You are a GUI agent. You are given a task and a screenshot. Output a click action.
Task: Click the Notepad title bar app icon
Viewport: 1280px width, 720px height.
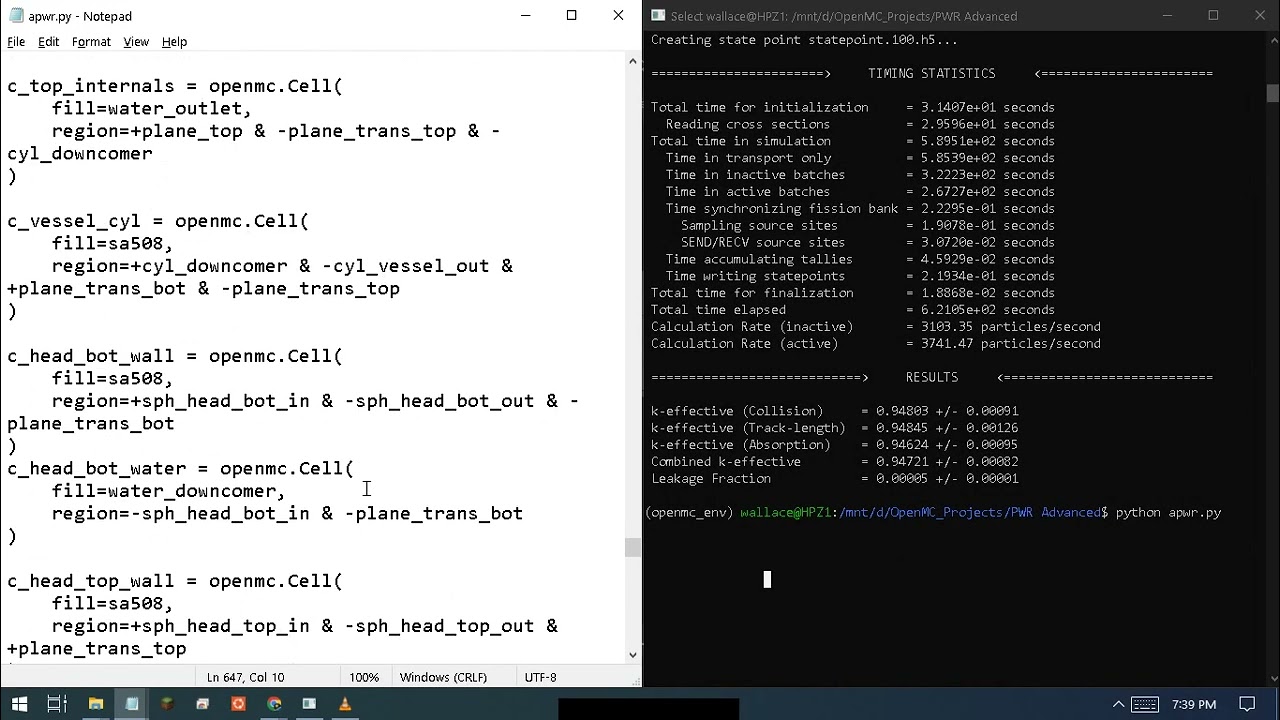(14, 16)
